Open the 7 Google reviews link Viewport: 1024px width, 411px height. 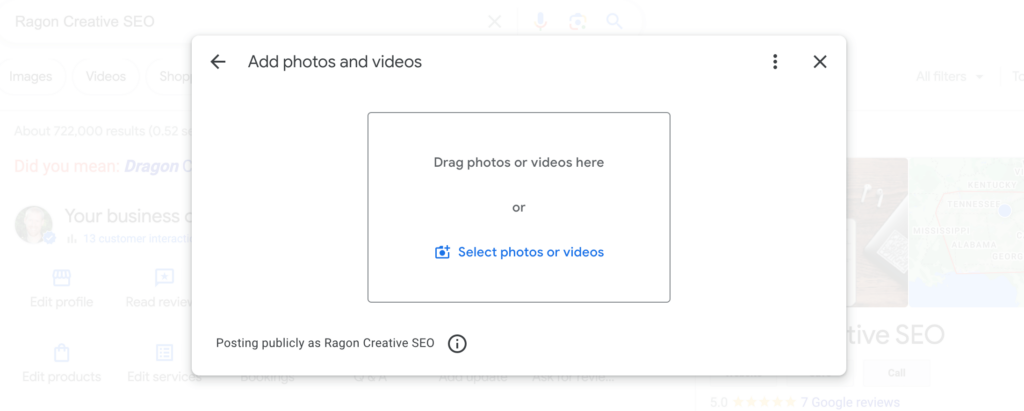click(850, 402)
